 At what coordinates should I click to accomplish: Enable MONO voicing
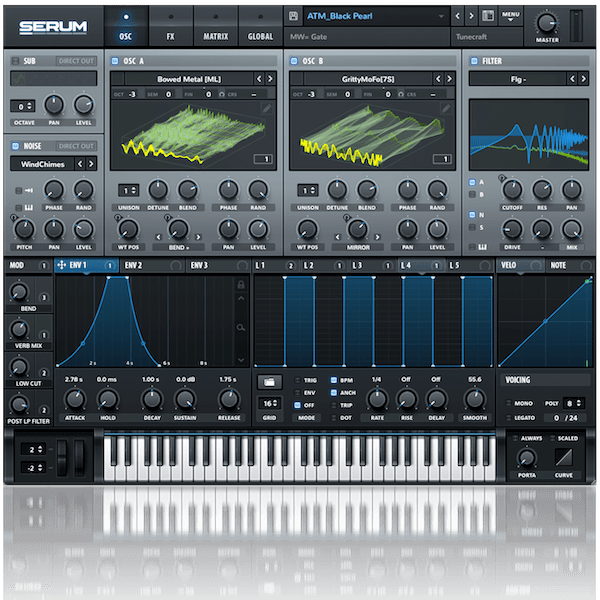pyautogui.click(x=509, y=403)
